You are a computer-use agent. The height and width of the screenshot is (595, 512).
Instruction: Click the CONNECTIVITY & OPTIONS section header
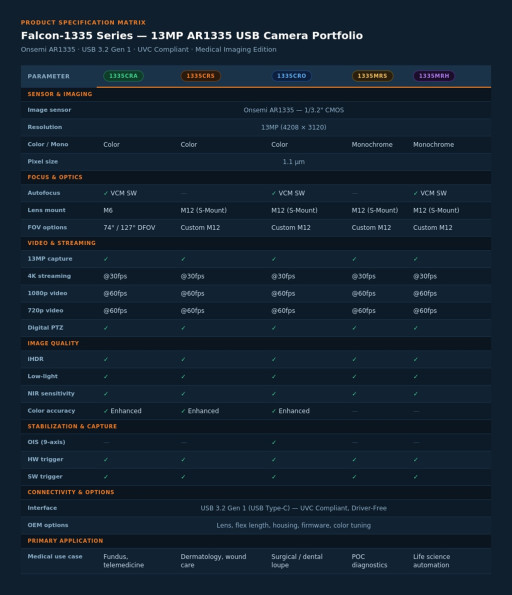tap(71, 492)
